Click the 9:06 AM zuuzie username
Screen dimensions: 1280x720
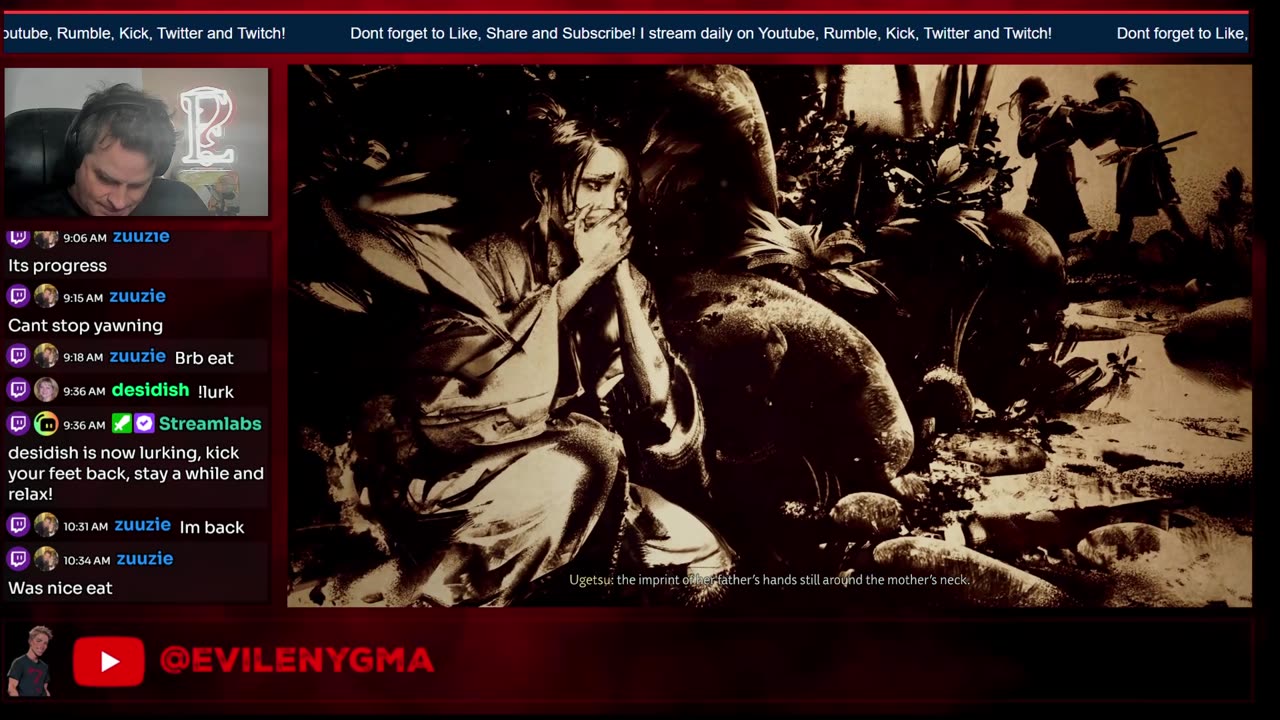tap(141, 237)
